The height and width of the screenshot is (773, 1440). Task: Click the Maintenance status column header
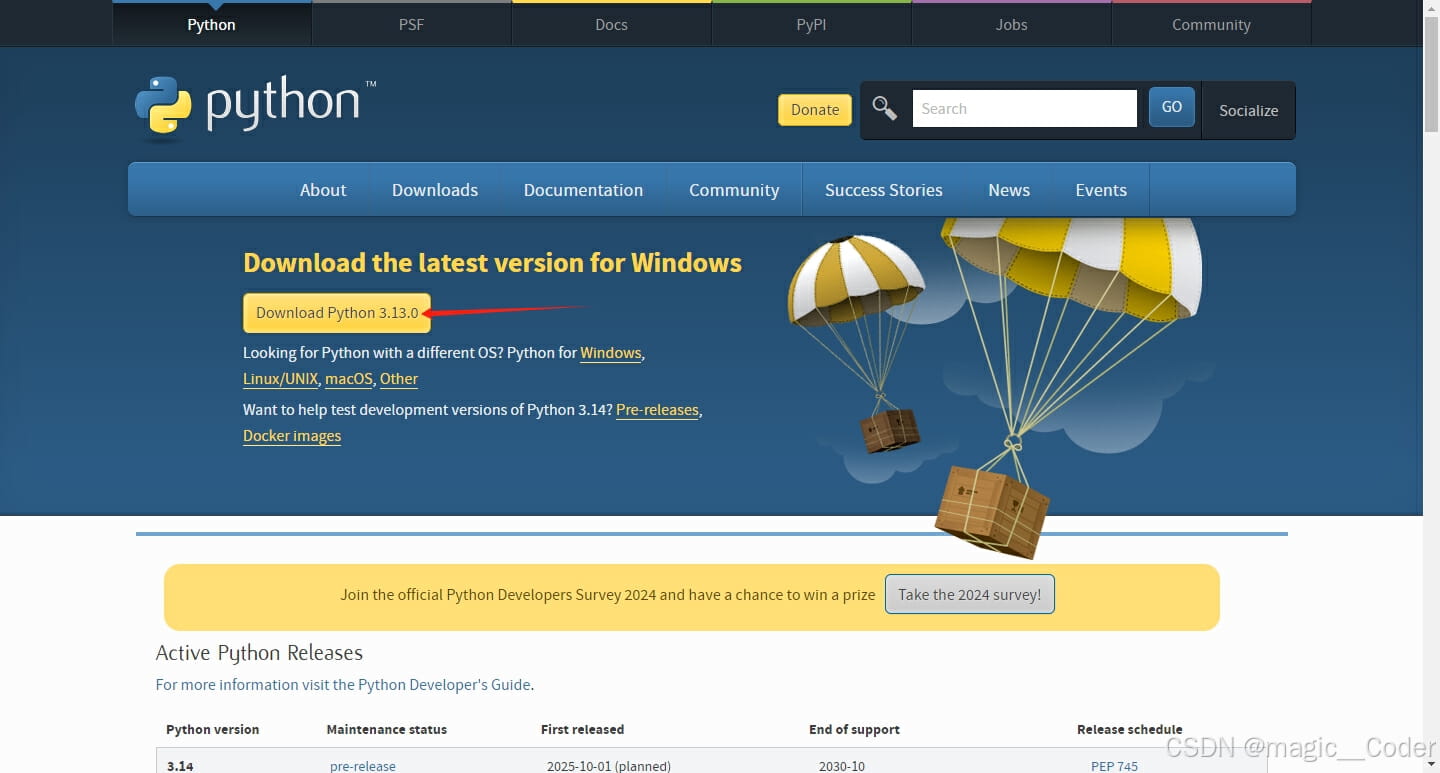coord(387,730)
